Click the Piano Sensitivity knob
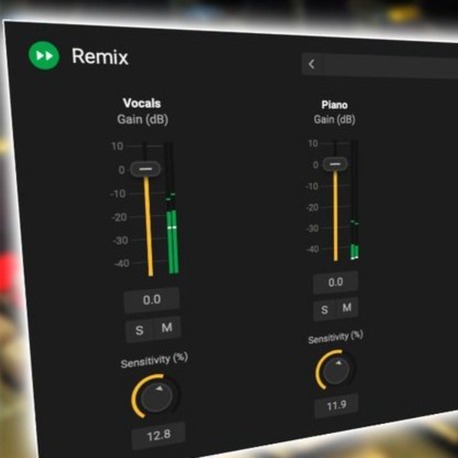Viewport: 458px width, 458px height. tap(336, 370)
